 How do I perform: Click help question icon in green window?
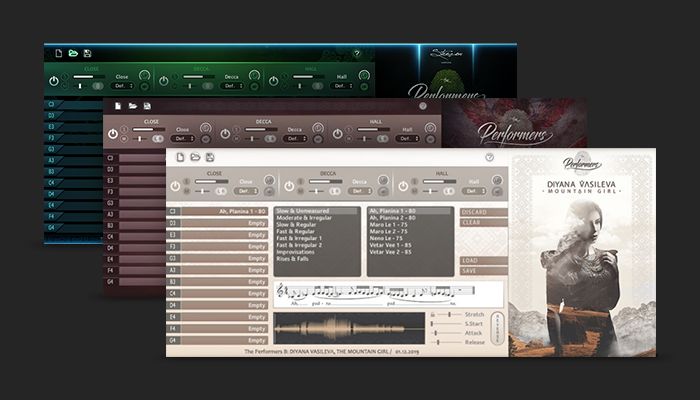(x=357, y=54)
